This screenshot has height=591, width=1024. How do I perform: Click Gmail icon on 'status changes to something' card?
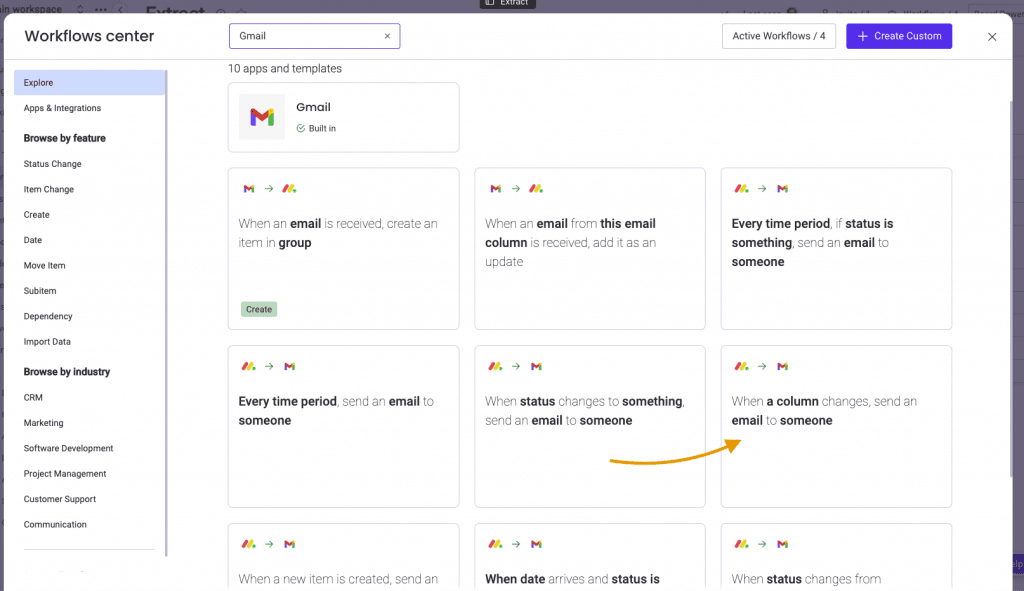tap(536, 366)
